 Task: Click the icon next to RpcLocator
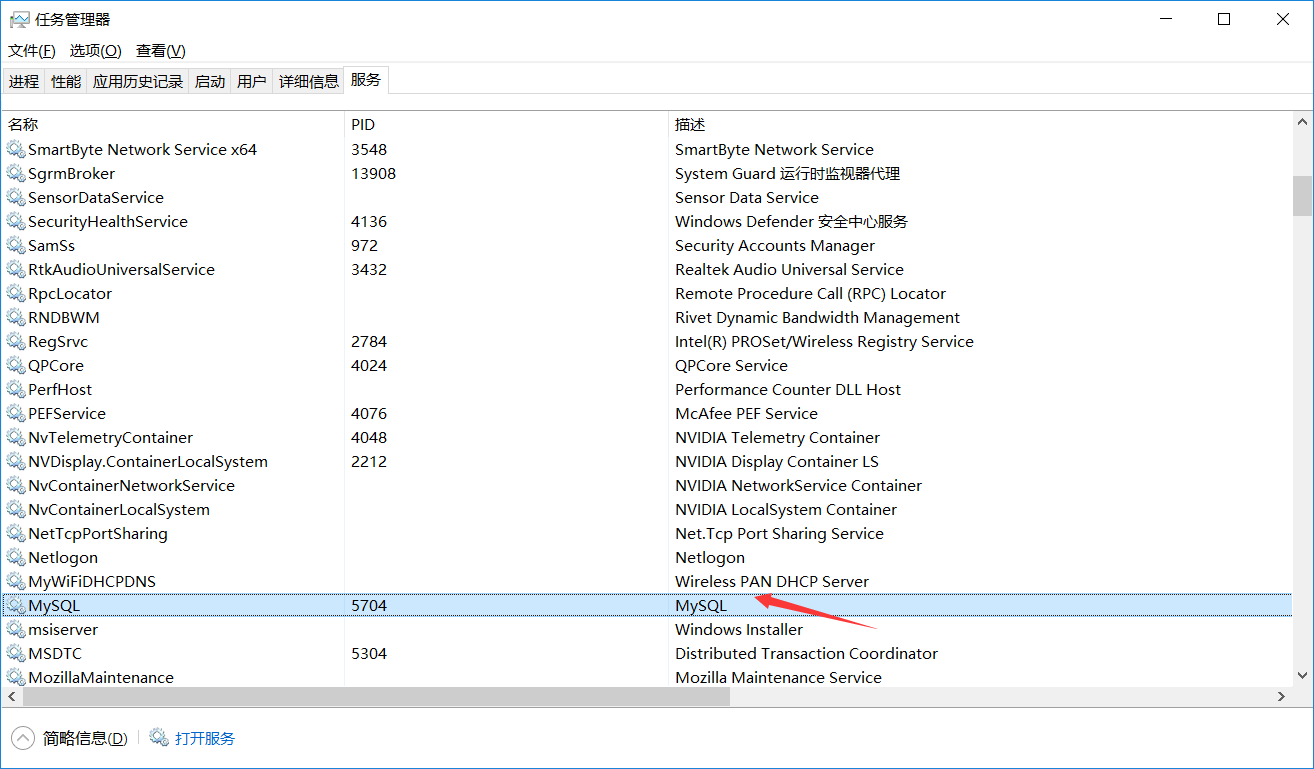point(15,294)
